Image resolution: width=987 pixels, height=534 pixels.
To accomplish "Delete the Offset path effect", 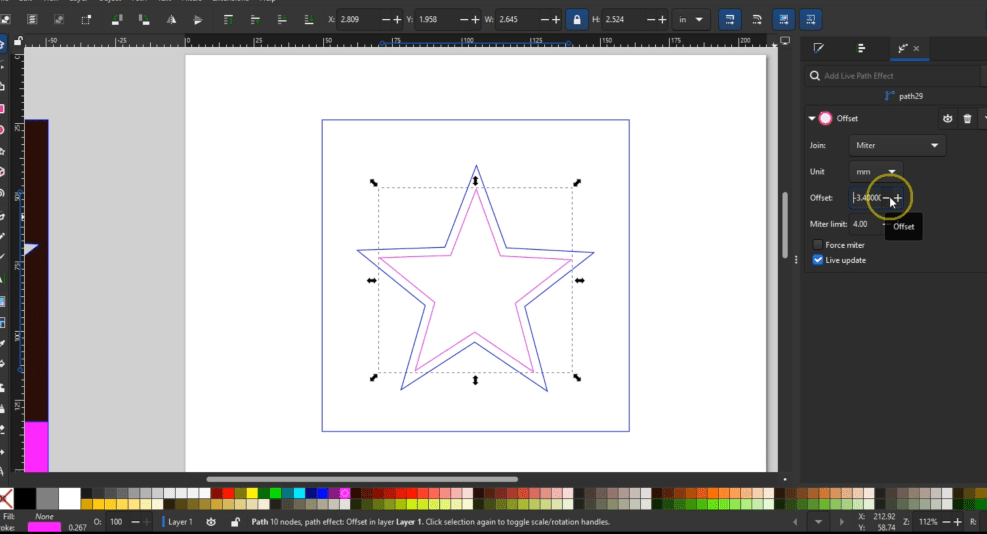I will (x=967, y=118).
